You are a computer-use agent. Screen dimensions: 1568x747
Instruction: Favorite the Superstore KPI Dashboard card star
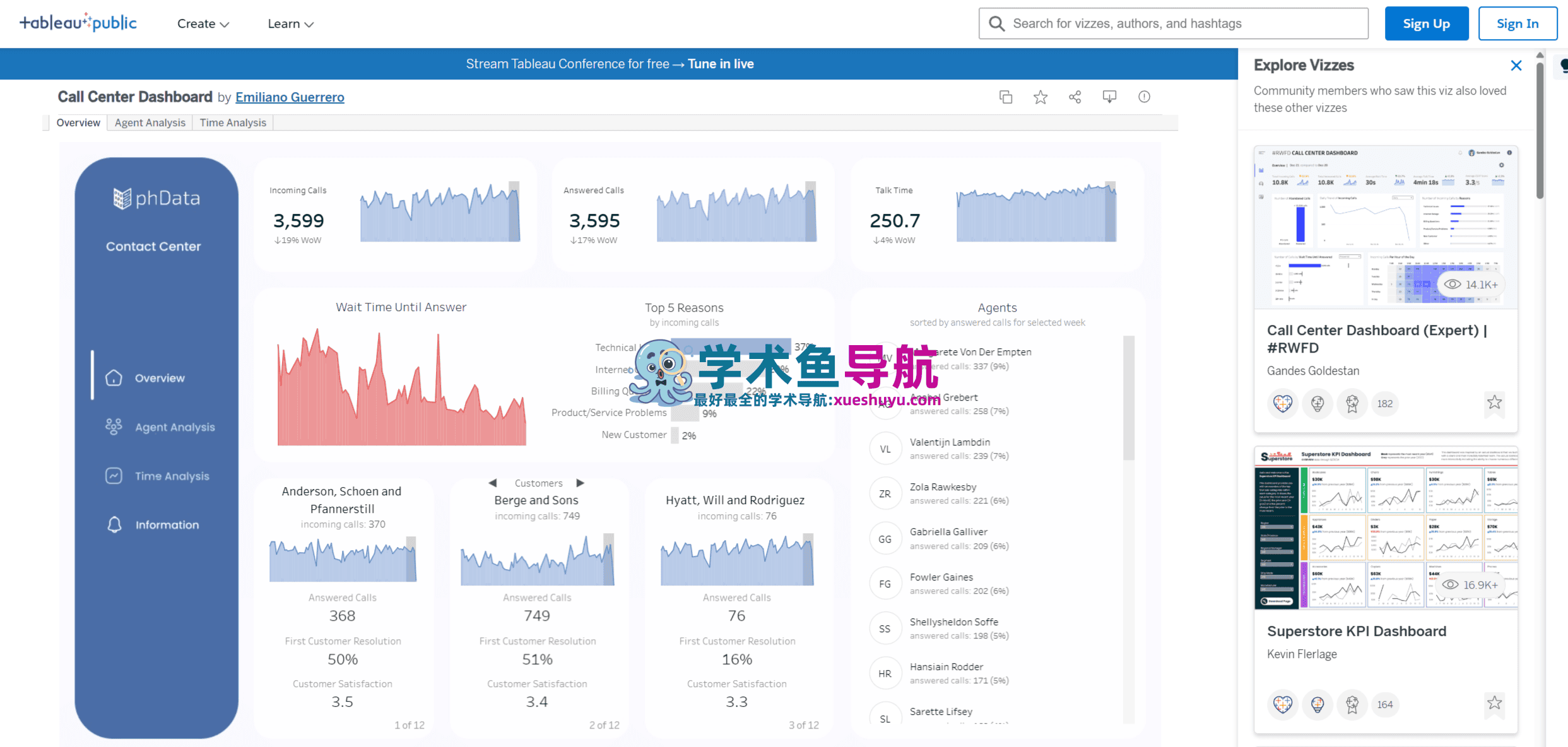(1494, 703)
